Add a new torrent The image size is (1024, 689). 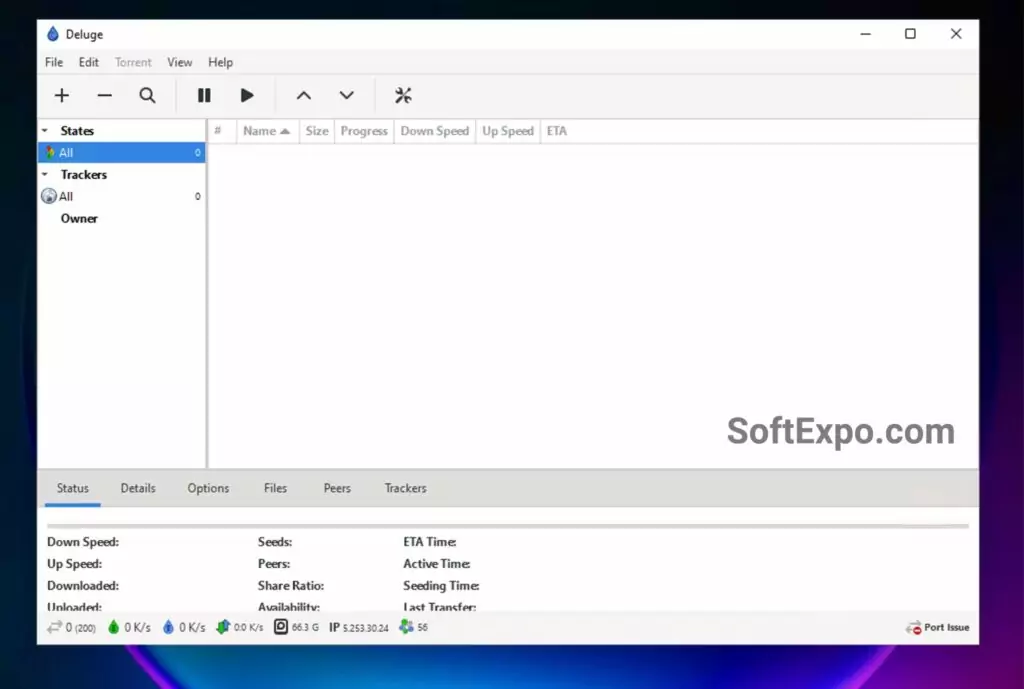61,95
